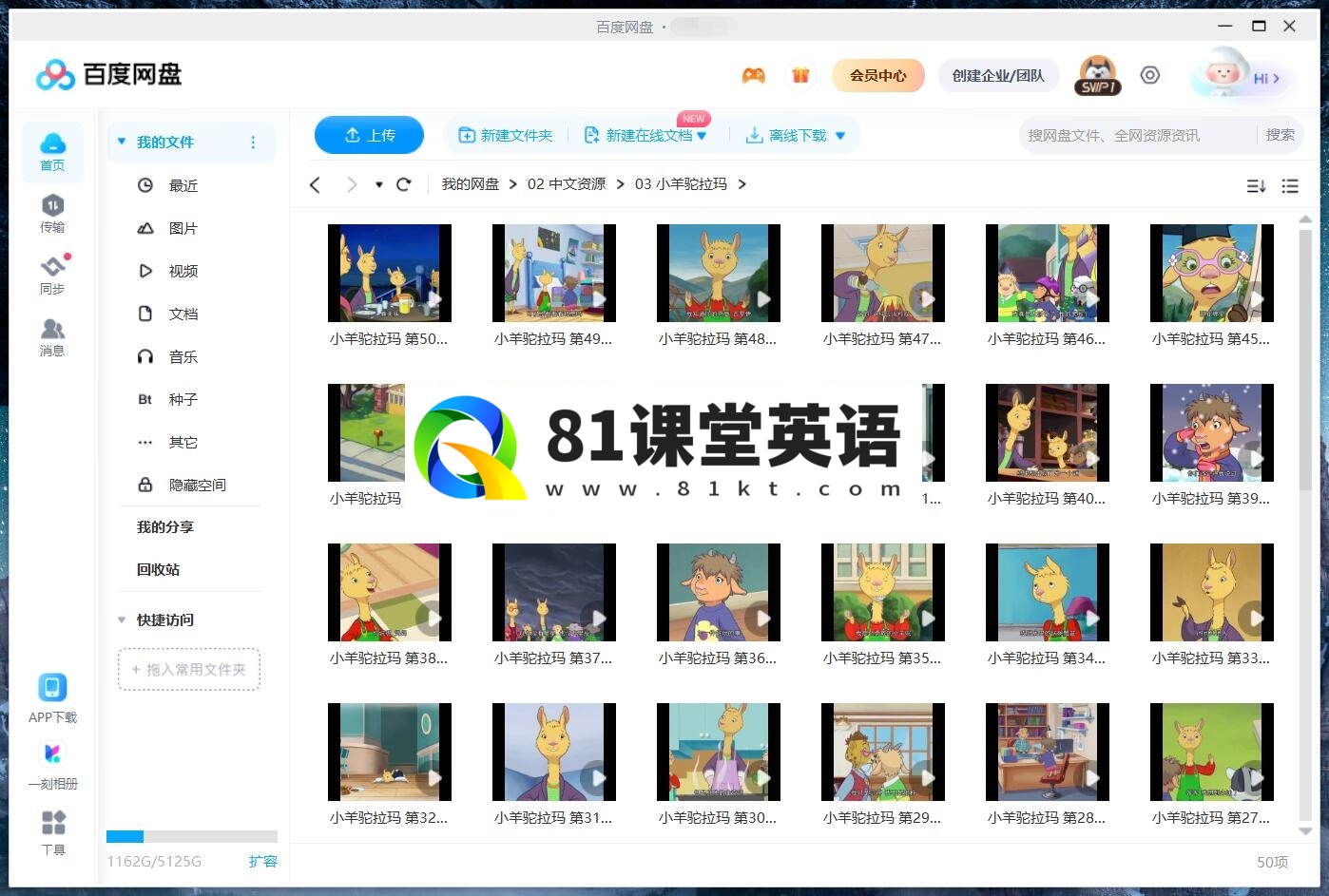Viewport: 1329px width, 896px height.
Task: Click the 拖入常用文件夹 drop area
Action: click(189, 670)
